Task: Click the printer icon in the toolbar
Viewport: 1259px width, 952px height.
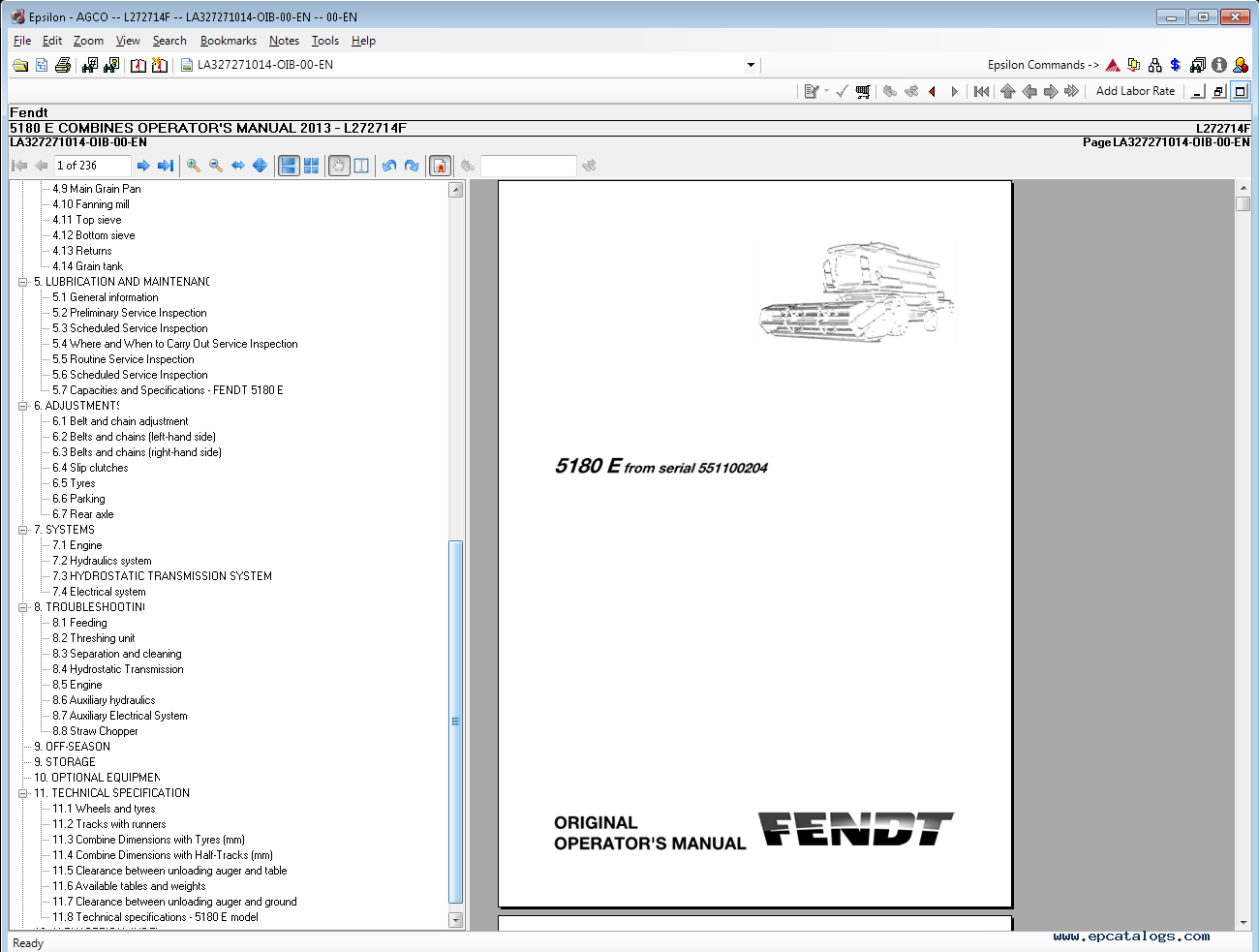Action: (63, 65)
